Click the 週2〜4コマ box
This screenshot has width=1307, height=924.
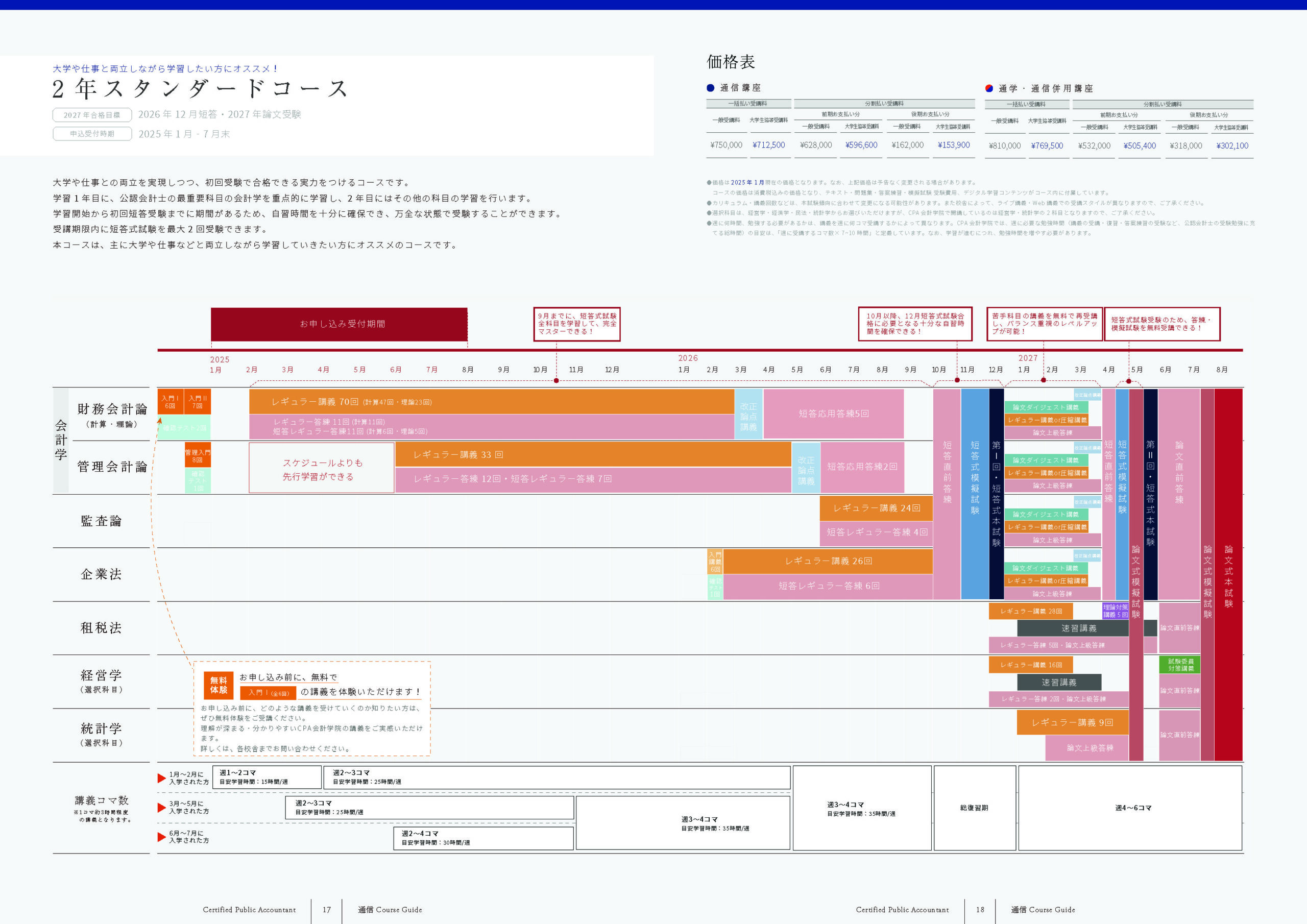click(x=483, y=838)
